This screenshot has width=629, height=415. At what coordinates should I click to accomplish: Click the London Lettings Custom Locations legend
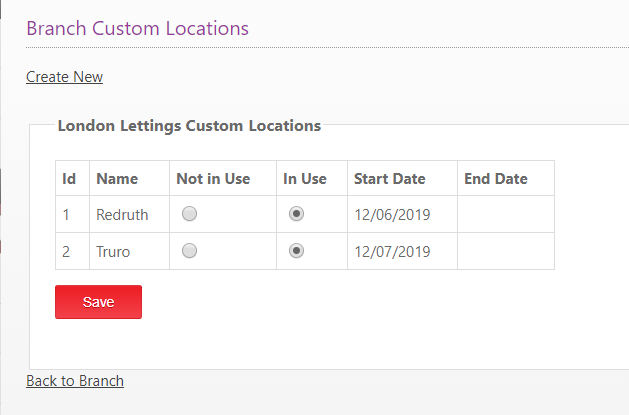tap(189, 126)
